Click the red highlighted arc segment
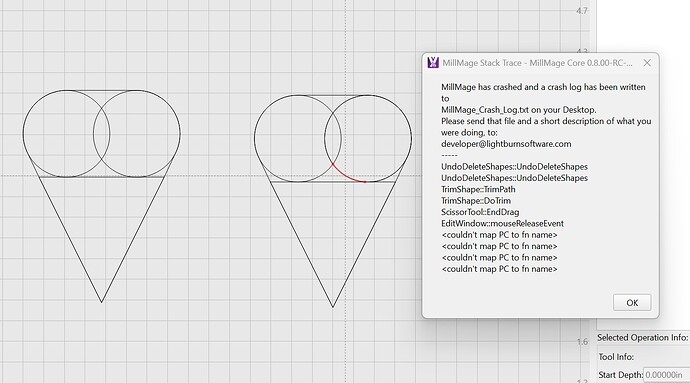 click(345, 175)
